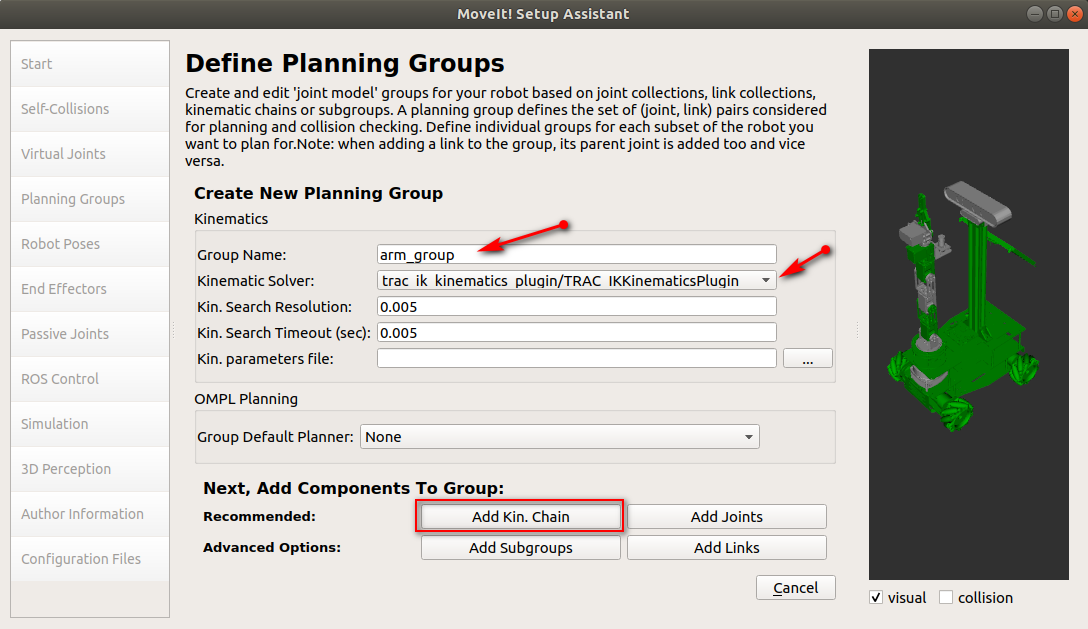Click the robot model 3D preview
This screenshot has height=629, width=1088.
pos(969,314)
